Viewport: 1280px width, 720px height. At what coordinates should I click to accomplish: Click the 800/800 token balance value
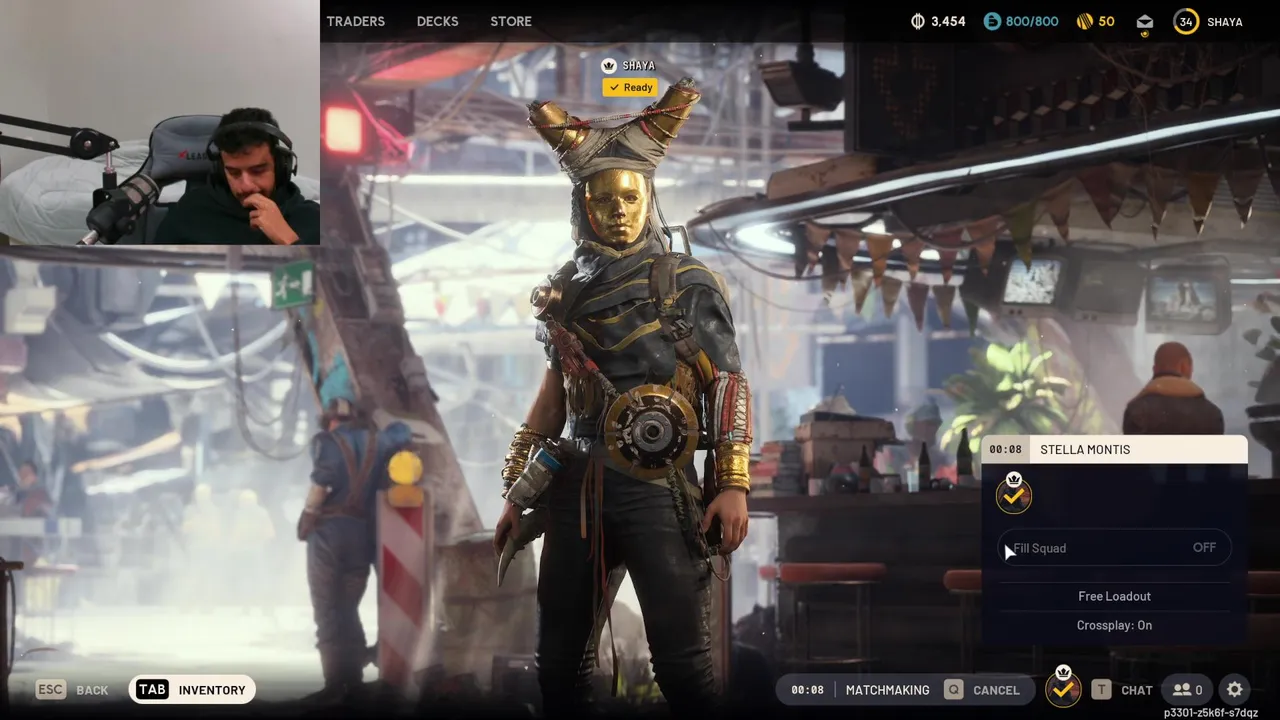[x=1031, y=21]
